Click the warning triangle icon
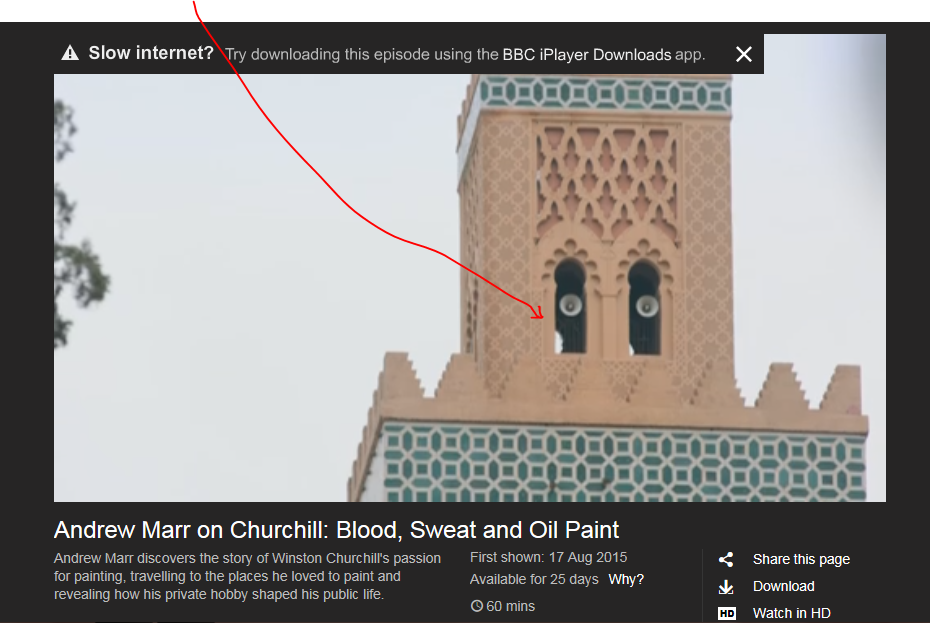Viewport: 930px width, 623px height. [x=70, y=53]
